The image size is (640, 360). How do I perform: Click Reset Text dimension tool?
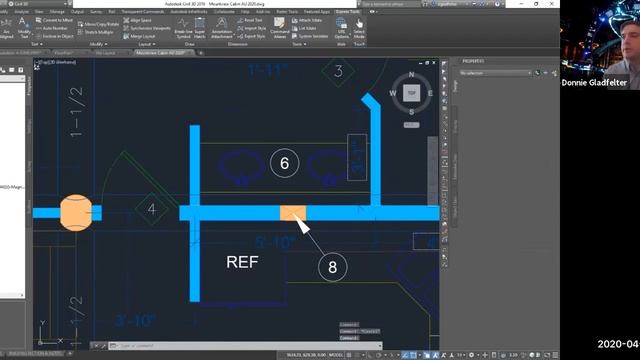(x=250, y=20)
